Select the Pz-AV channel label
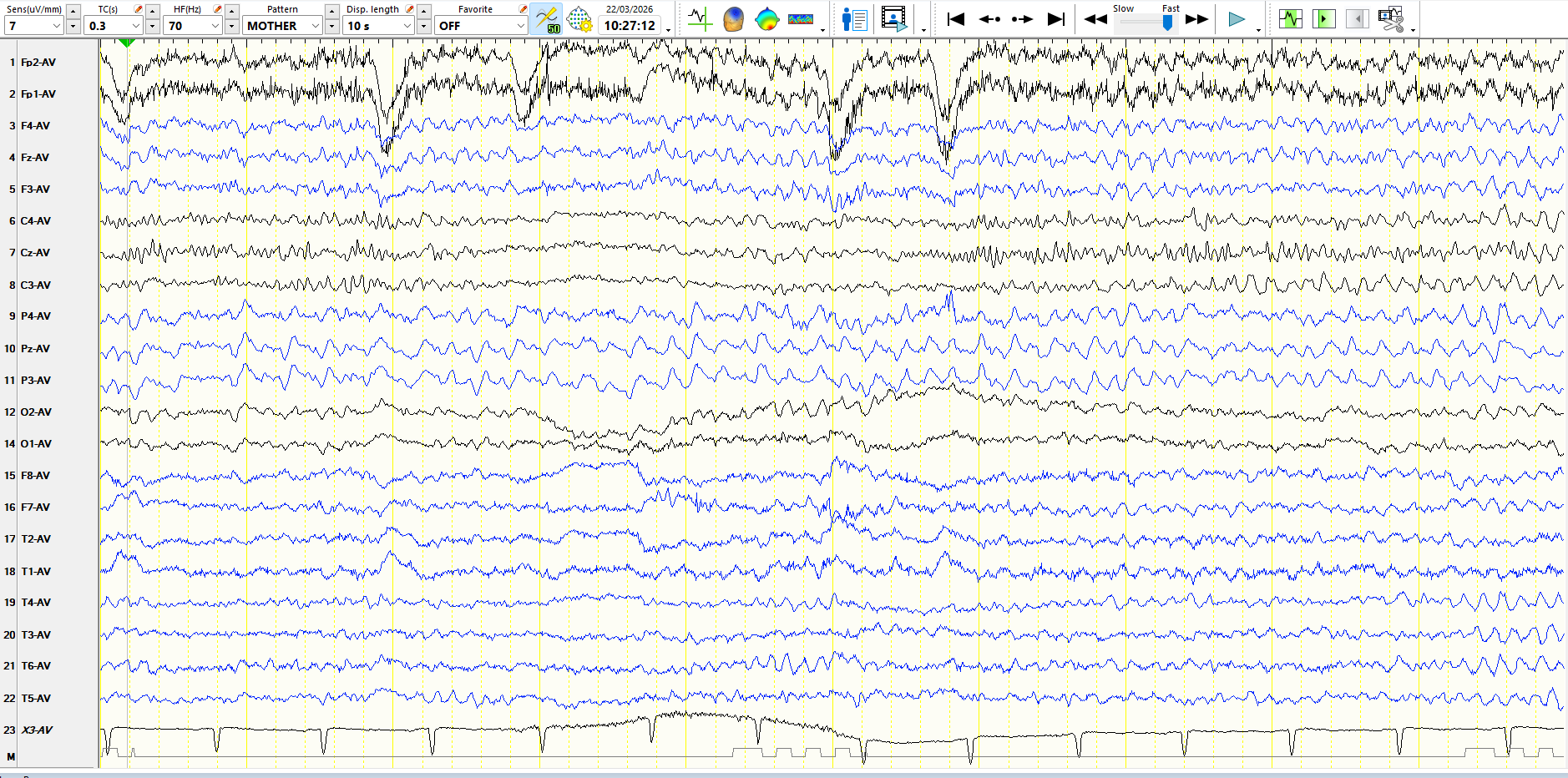 [x=36, y=349]
